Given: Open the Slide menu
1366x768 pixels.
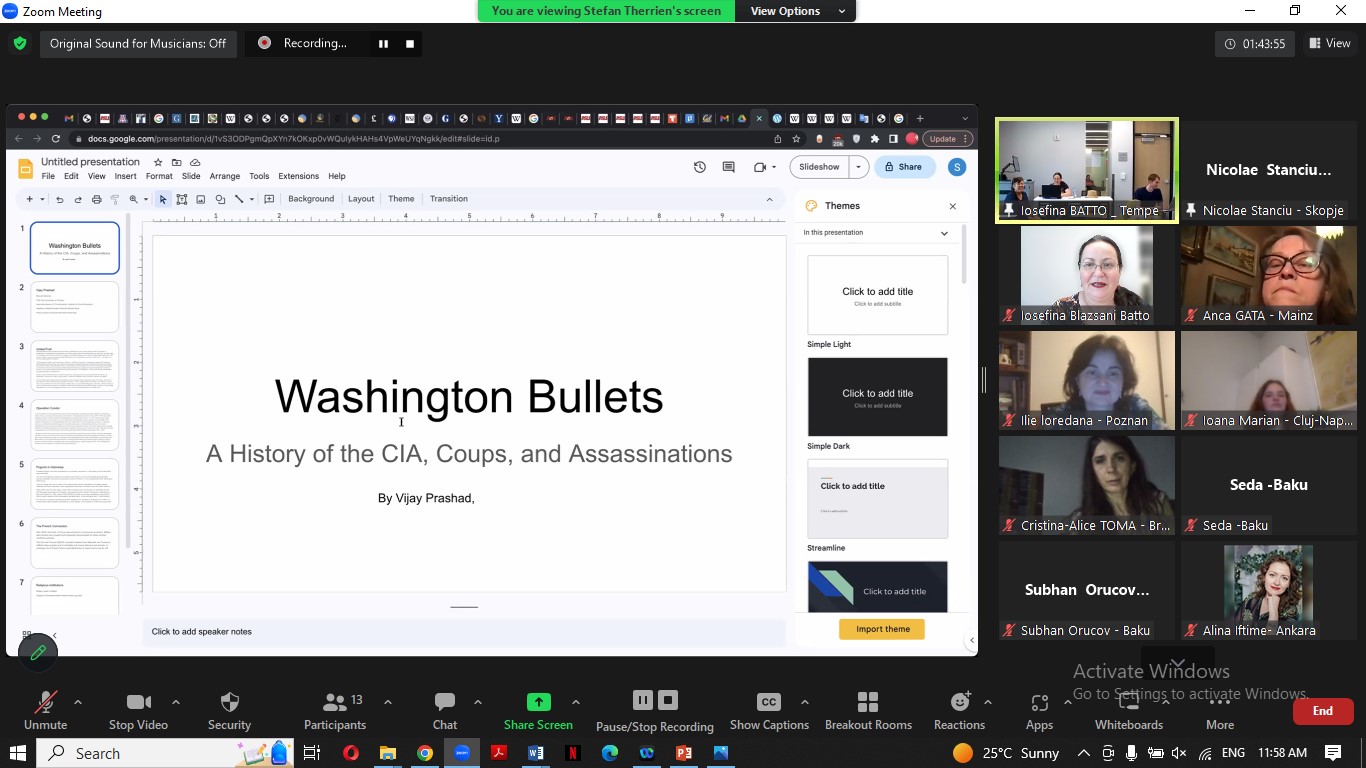Looking at the screenshot, I should (190, 176).
